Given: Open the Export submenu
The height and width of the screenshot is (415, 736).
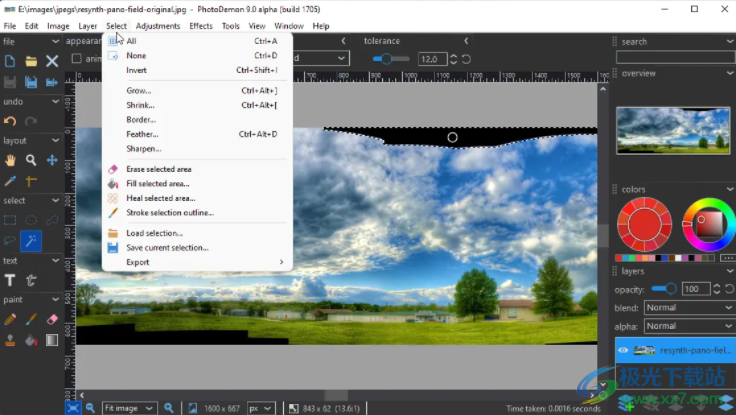Looking at the screenshot, I should (x=197, y=262).
